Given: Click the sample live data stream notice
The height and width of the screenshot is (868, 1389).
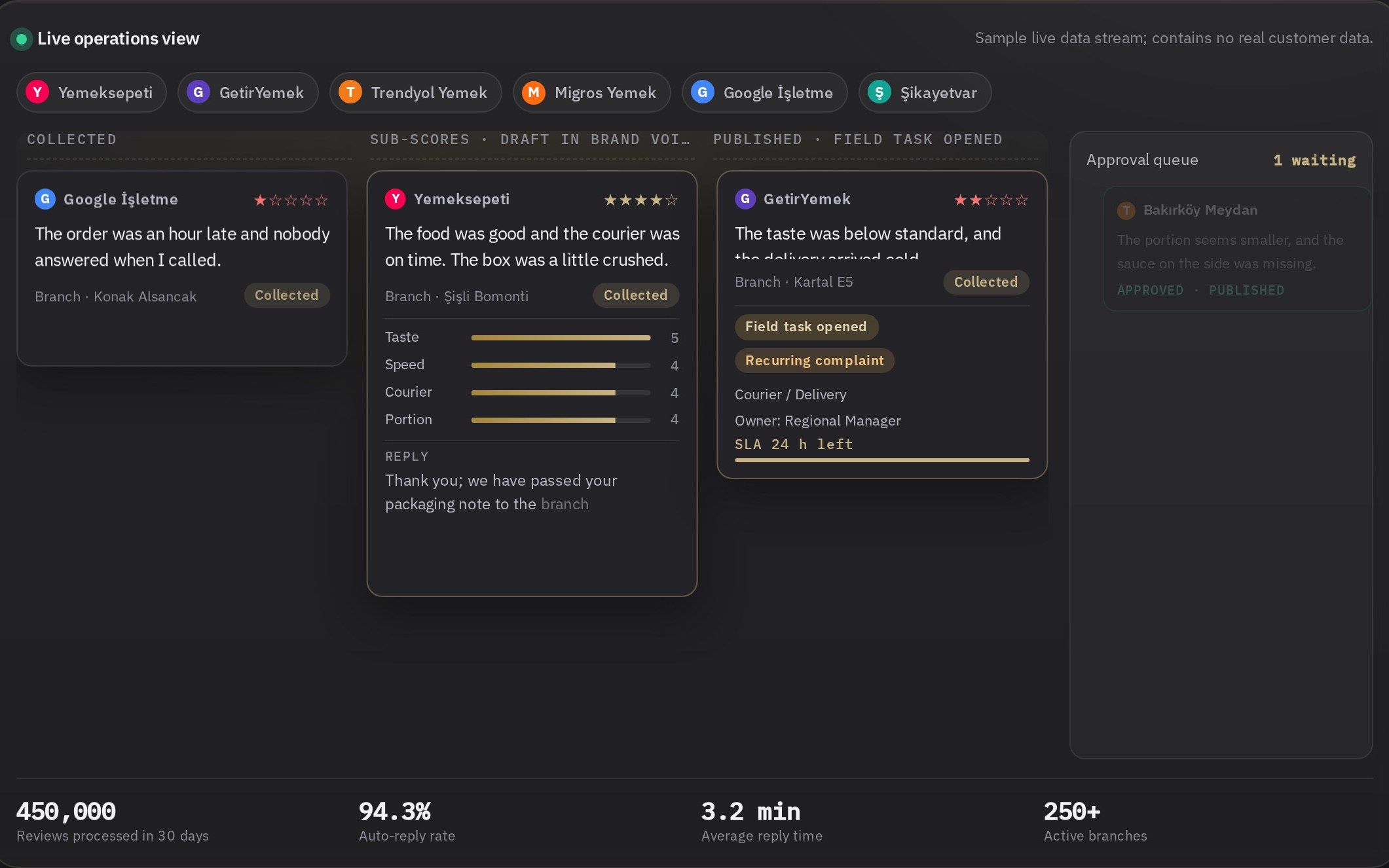Looking at the screenshot, I should pos(1174,38).
